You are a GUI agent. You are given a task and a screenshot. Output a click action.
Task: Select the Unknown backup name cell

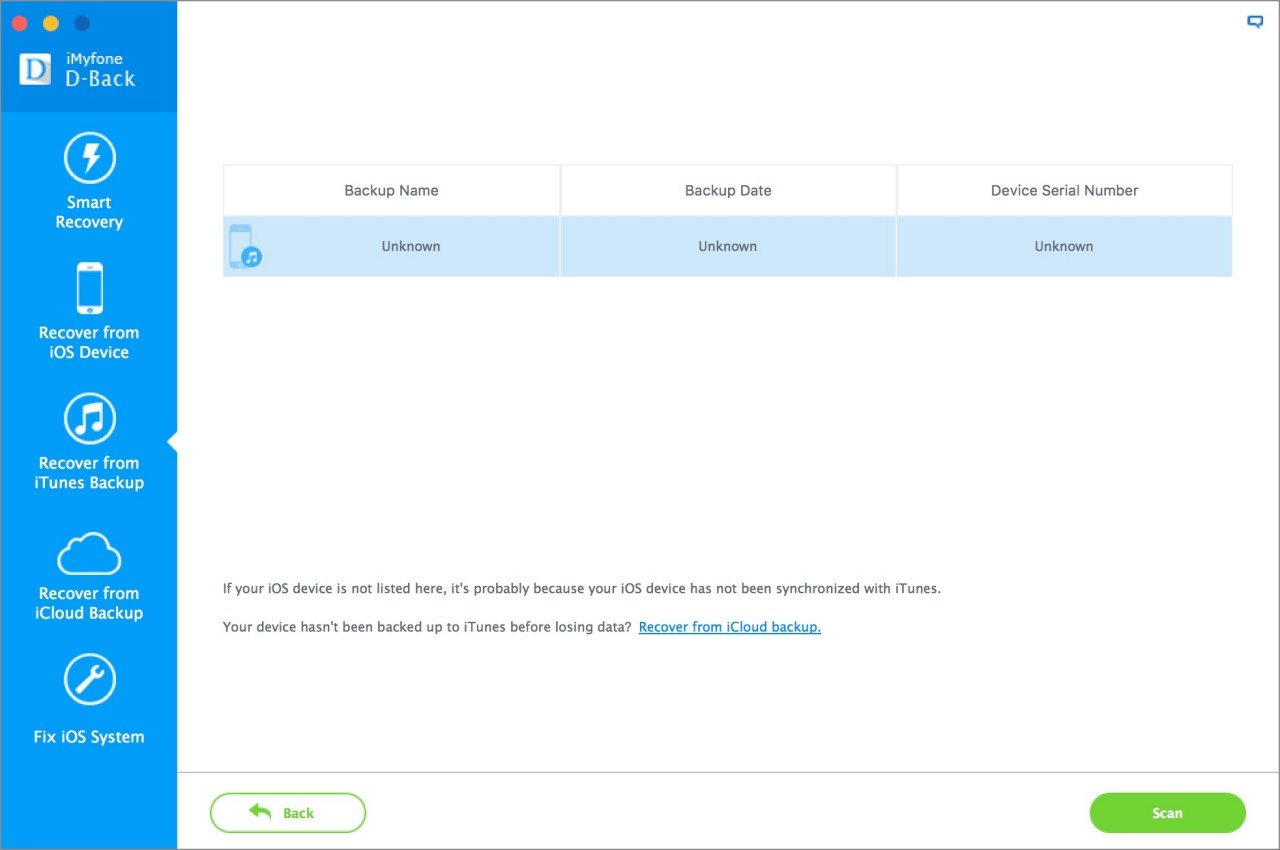point(410,246)
